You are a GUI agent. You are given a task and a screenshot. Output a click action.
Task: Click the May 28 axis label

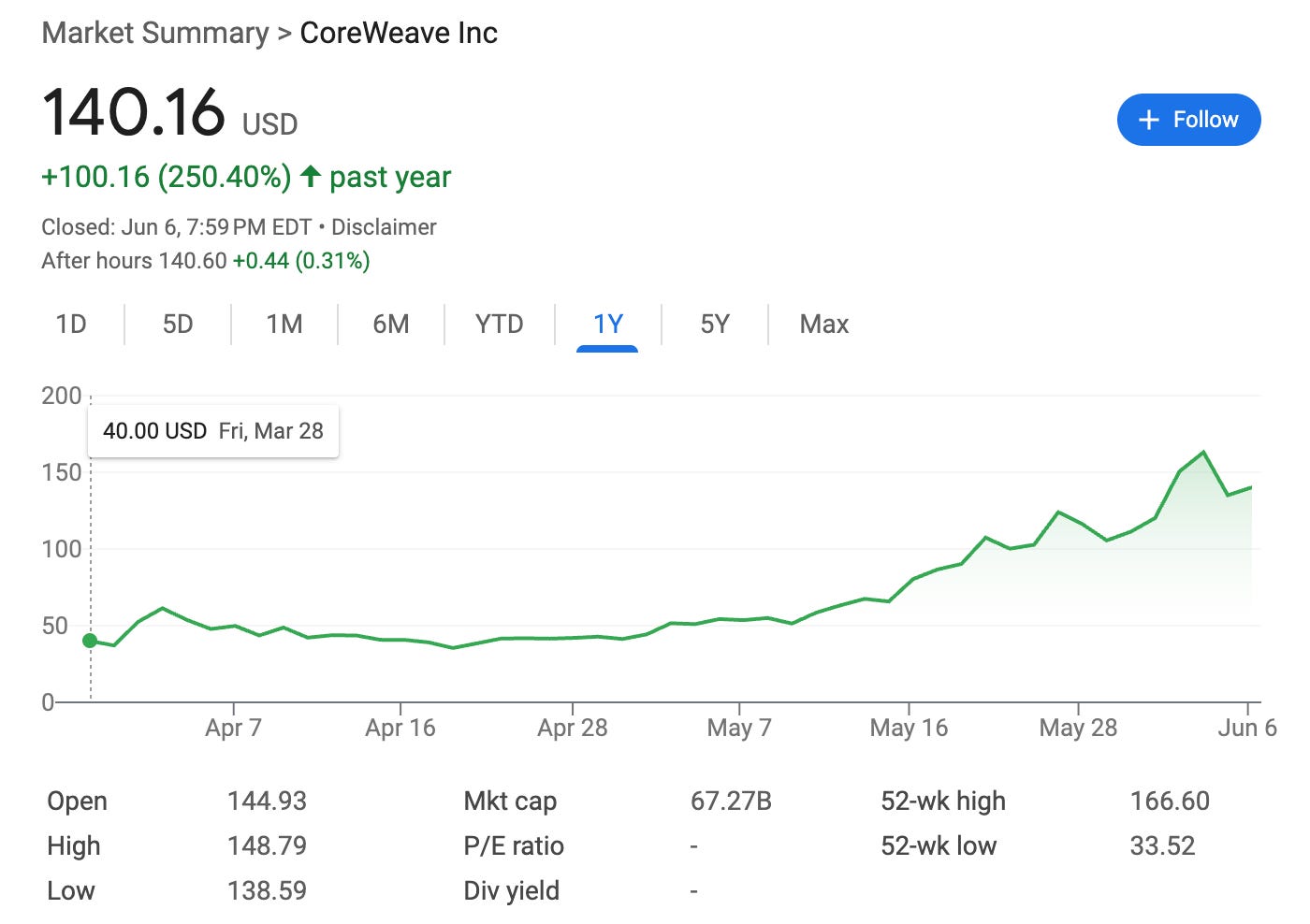click(x=1078, y=728)
